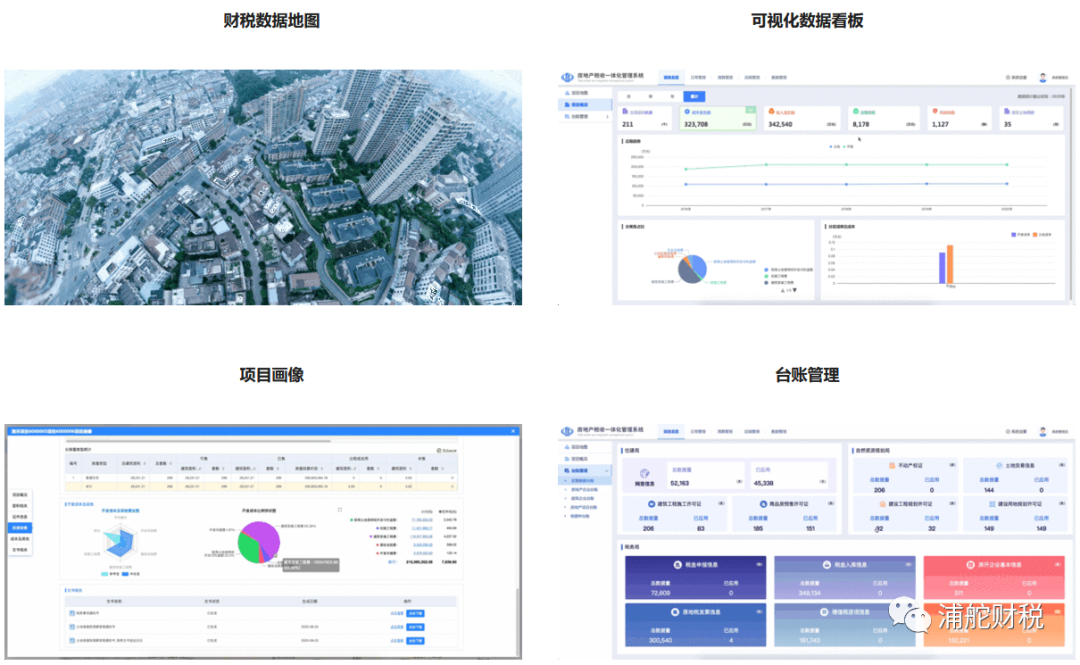Open the aerial city image under 财税数据地图

click(x=263, y=187)
